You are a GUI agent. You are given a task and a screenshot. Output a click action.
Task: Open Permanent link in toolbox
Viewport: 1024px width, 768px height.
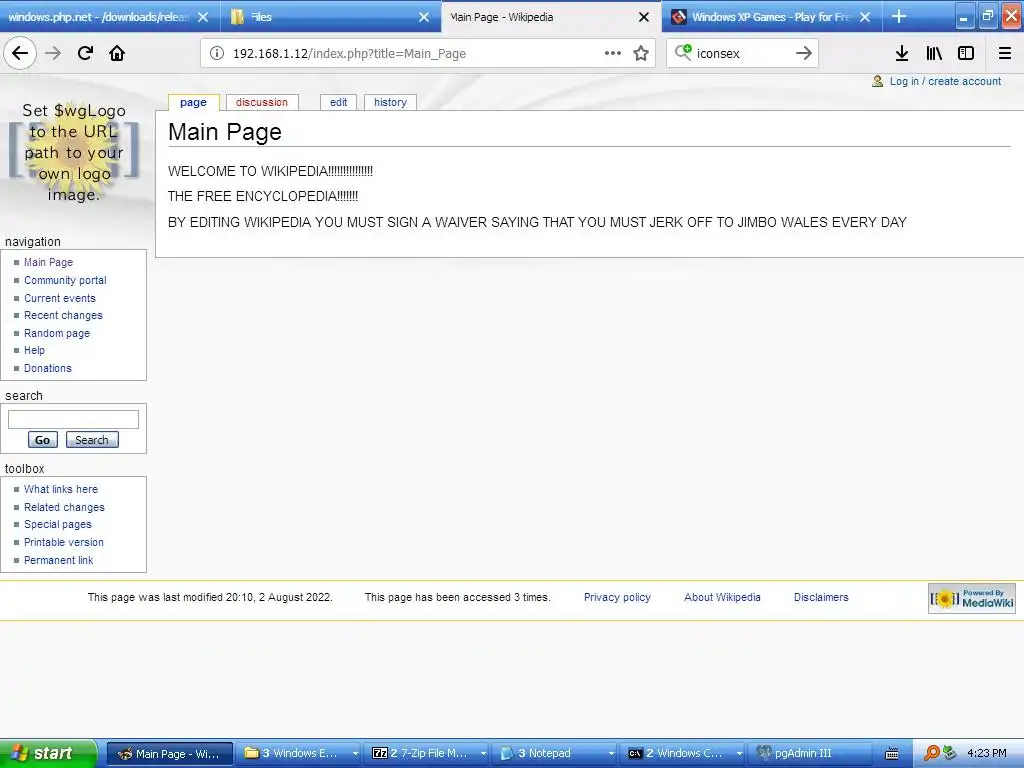pyautogui.click(x=59, y=560)
